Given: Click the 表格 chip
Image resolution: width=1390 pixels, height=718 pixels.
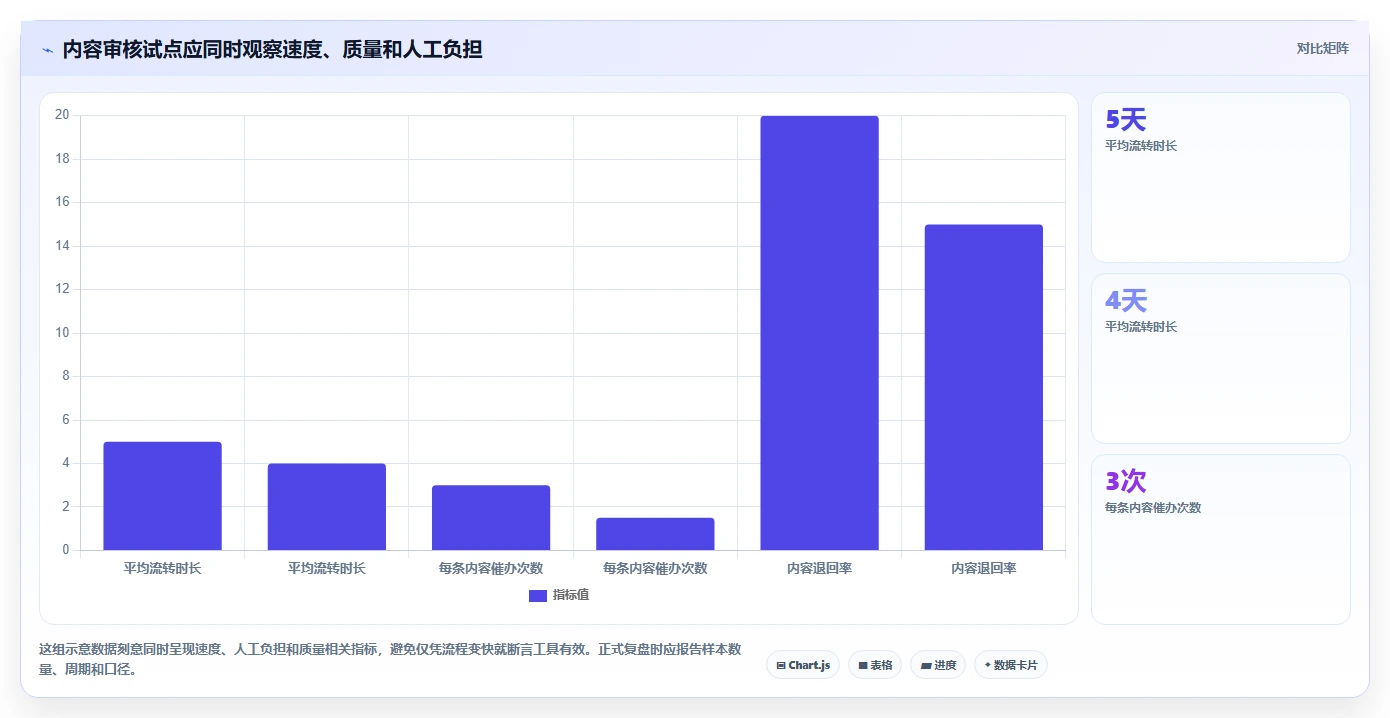Looking at the screenshot, I should [x=875, y=665].
